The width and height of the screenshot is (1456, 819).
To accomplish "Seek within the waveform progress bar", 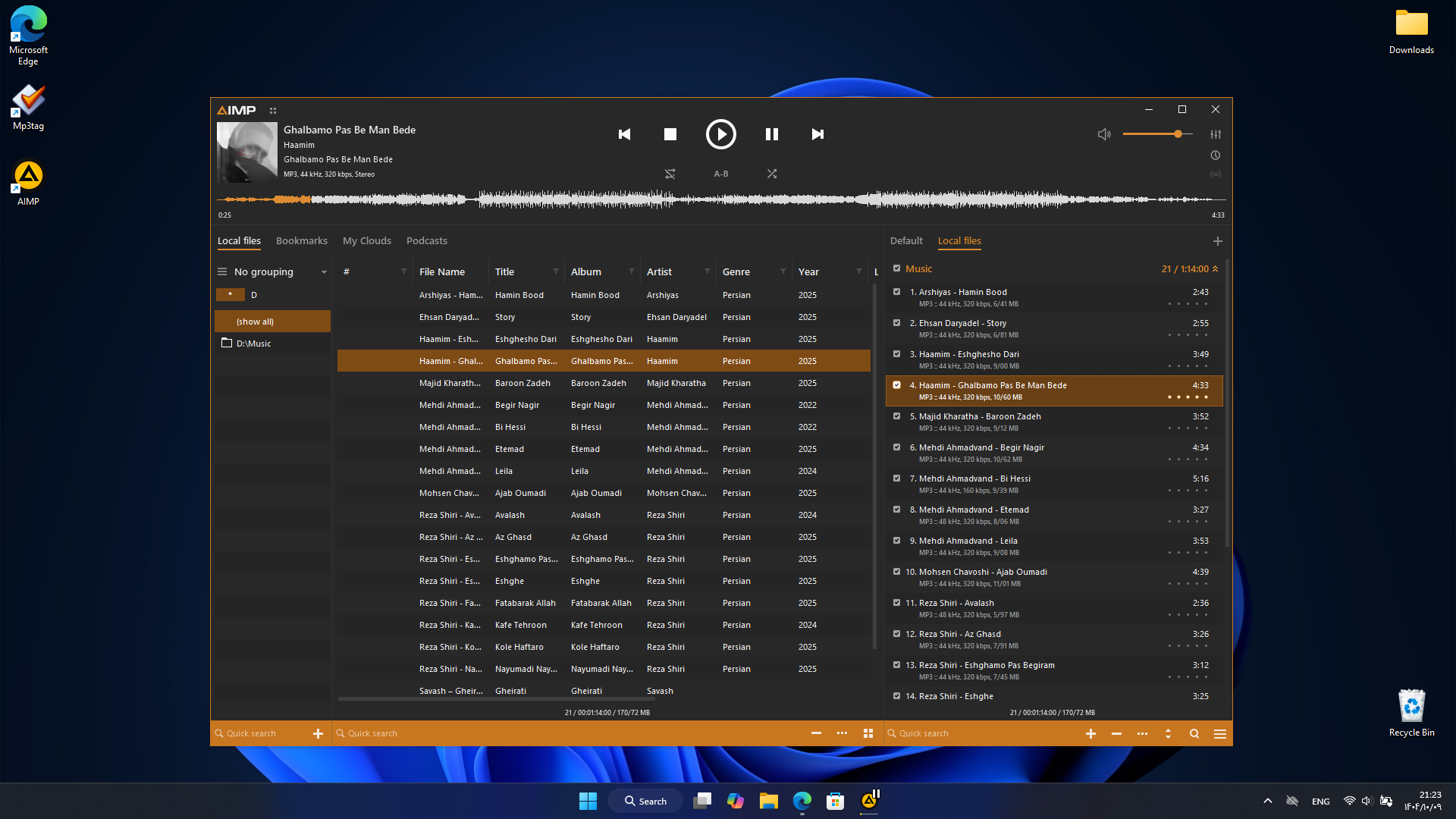I will (720, 199).
